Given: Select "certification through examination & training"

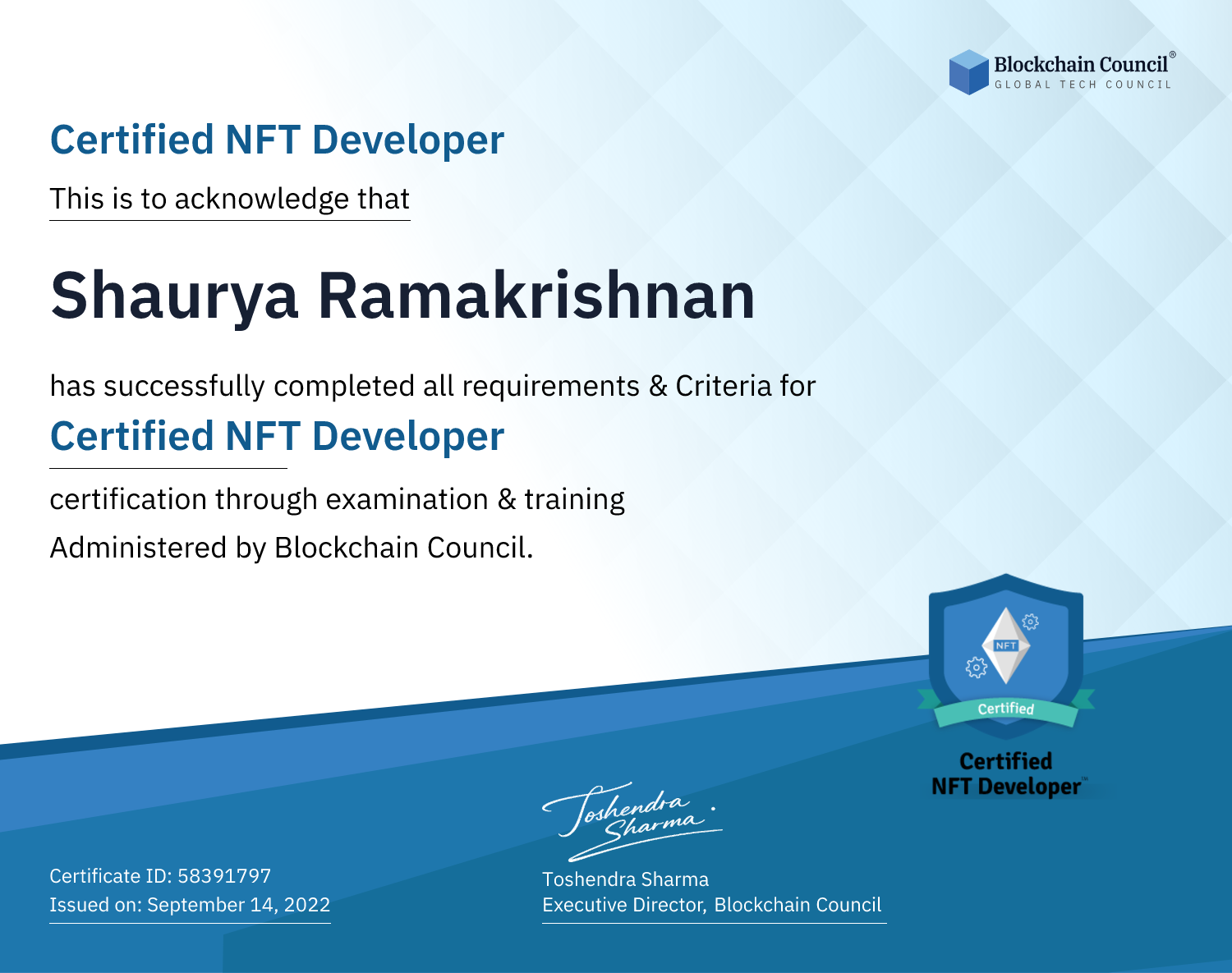Looking at the screenshot, I should coord(338,499).
